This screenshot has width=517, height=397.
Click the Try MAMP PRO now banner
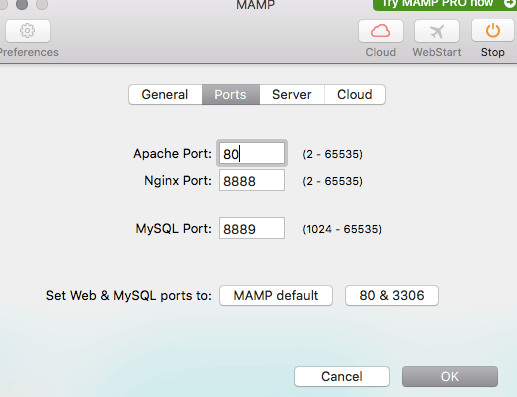point(445,4)
